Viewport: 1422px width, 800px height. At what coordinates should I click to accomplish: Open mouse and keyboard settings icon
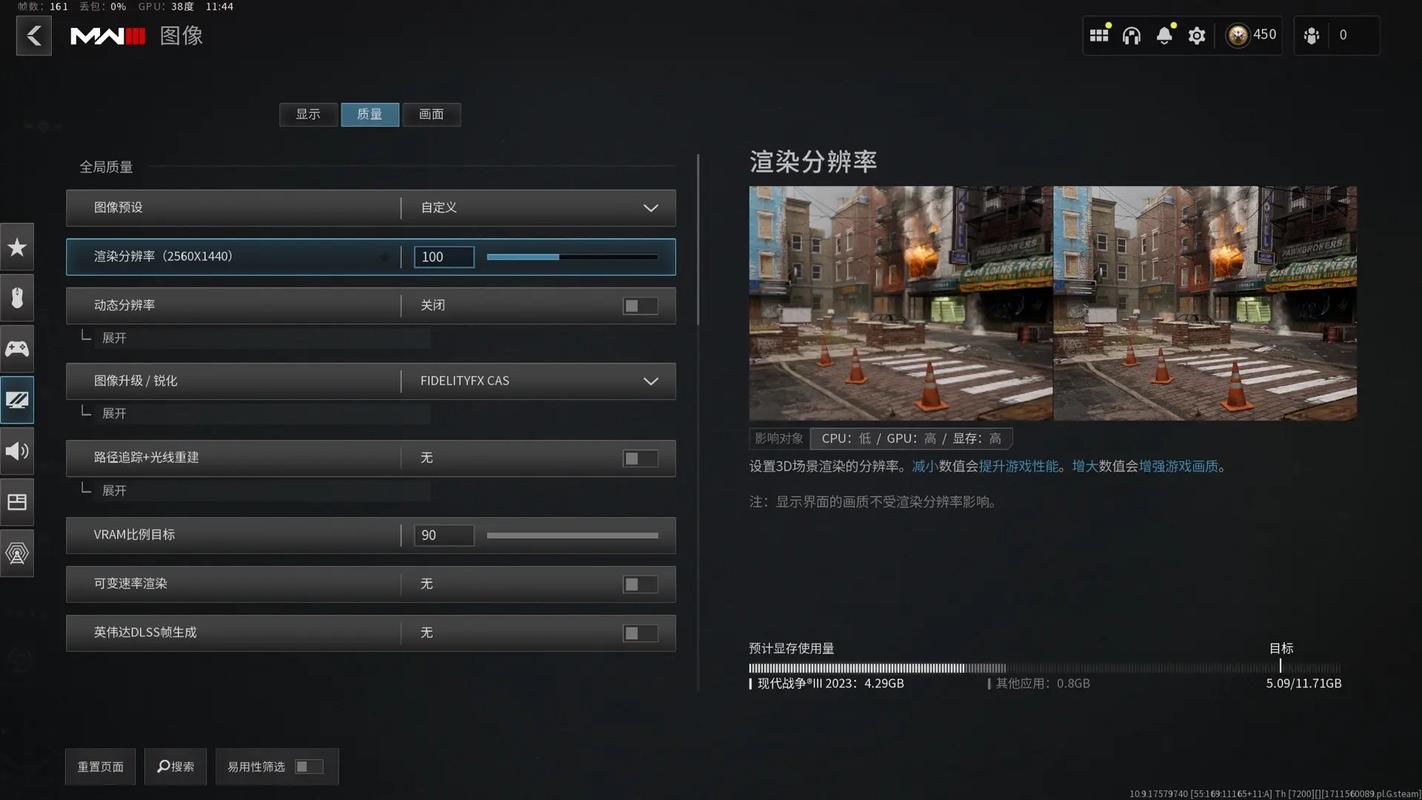17,298
